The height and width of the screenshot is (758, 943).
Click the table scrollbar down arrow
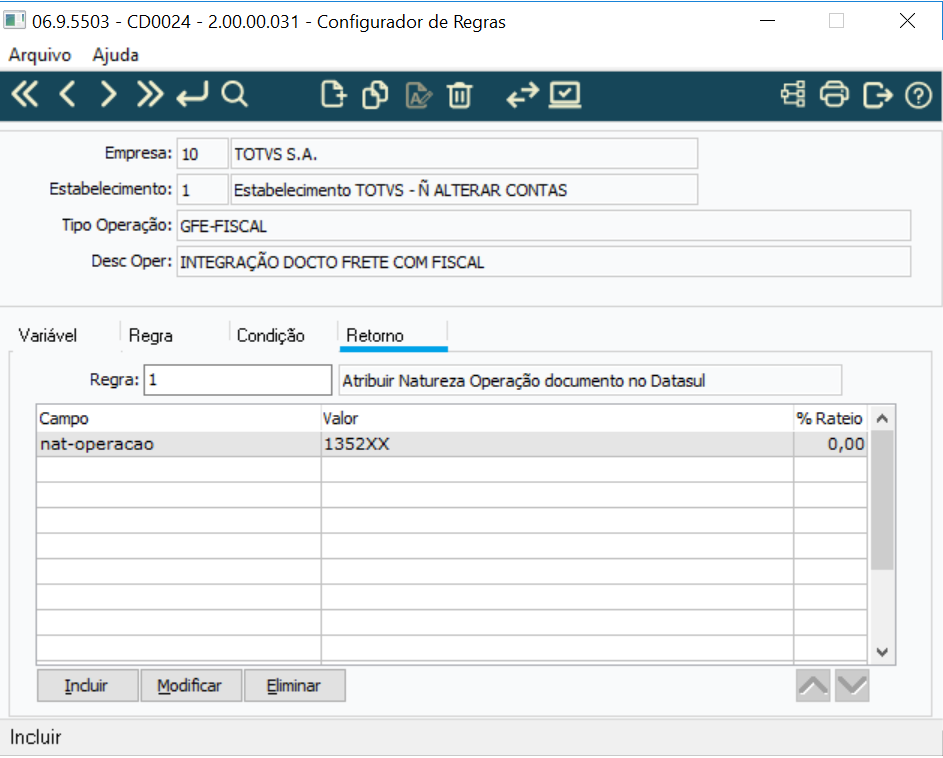882,652
